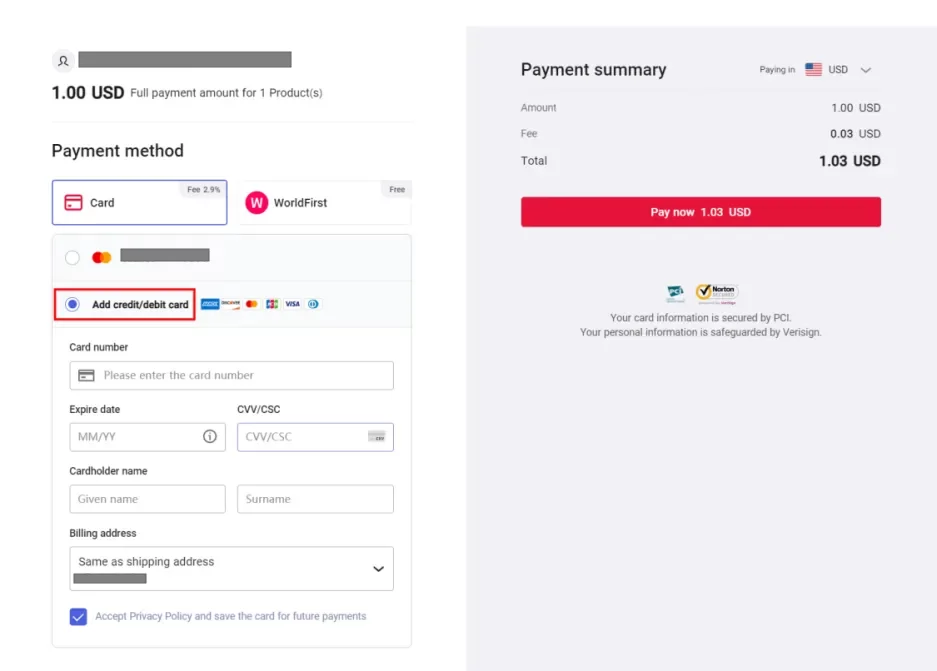Click the Given name field

(147, 499)
